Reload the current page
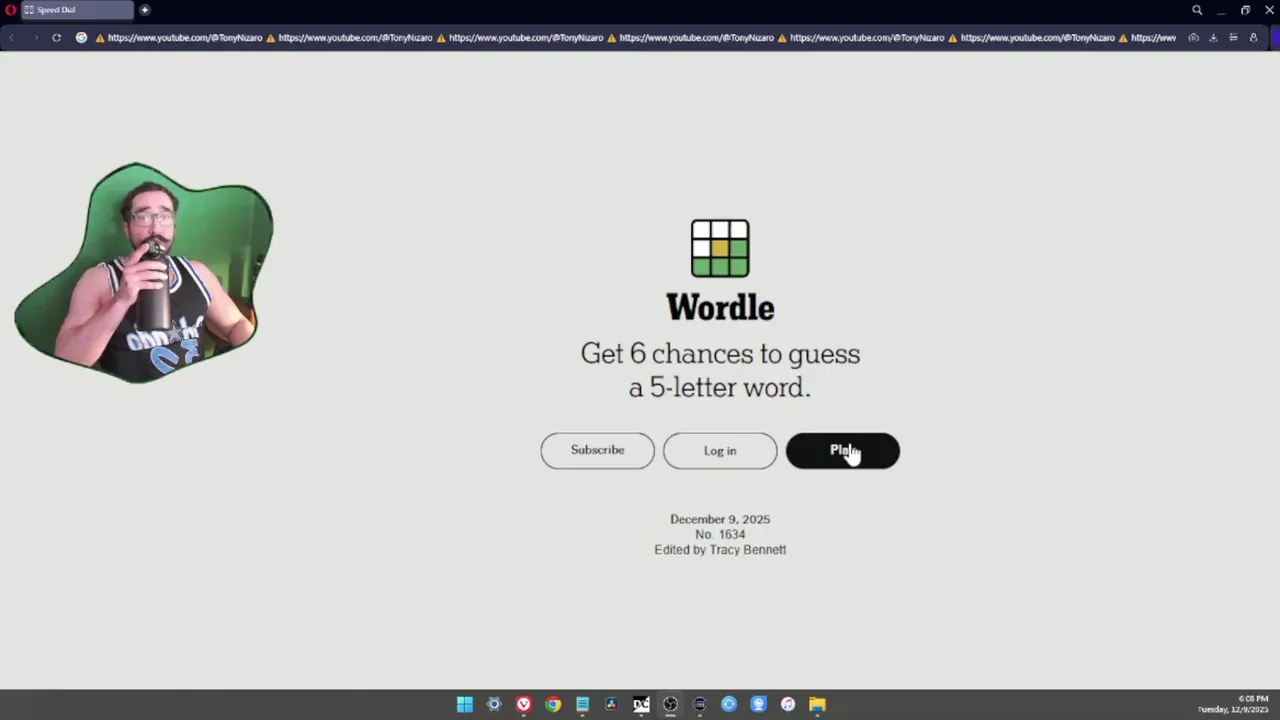The image size is (1280, 720). [56, 38]
